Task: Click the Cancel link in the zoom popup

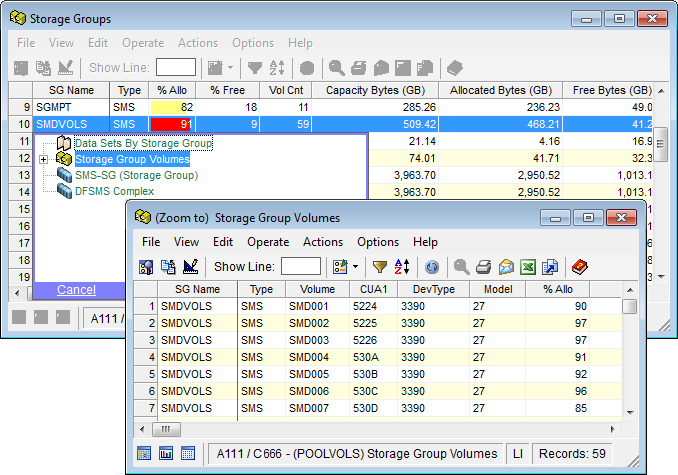Action: point(76,290)
